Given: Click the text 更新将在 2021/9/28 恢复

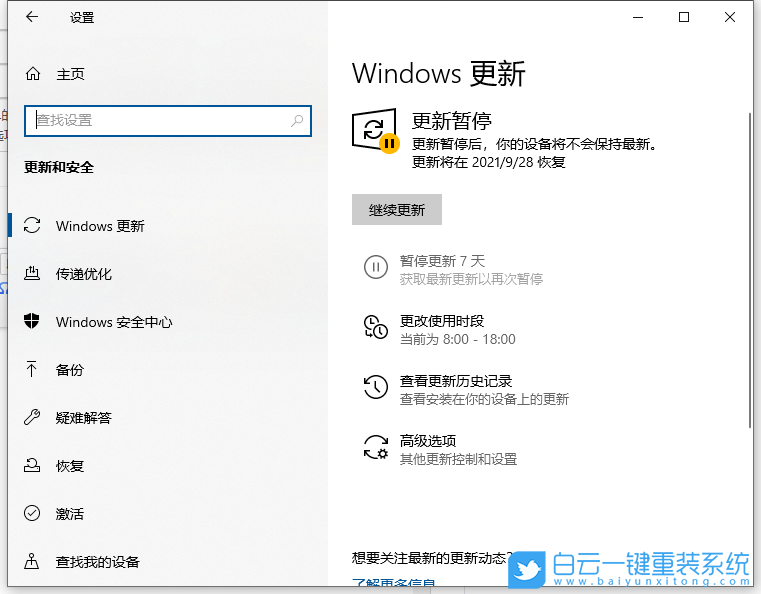Looking at the screenshot, I should pos(489,162).
